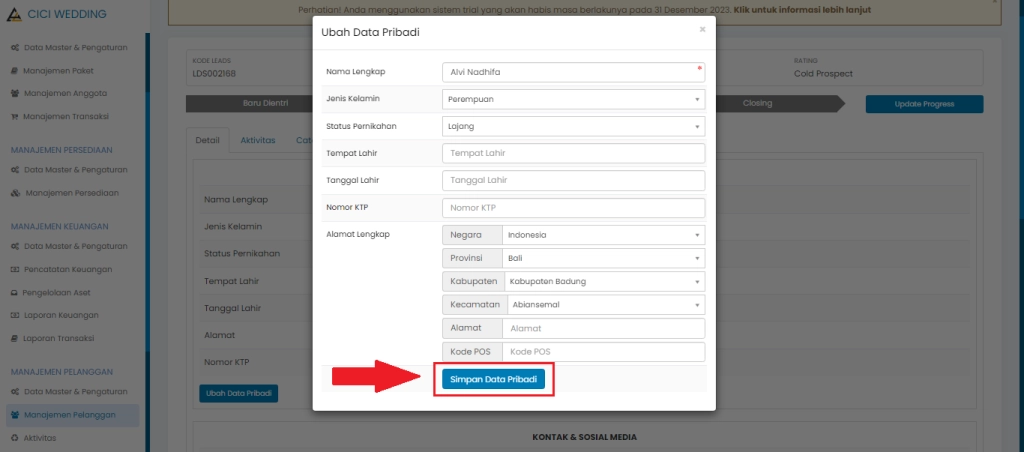Open the Provinsi dropdown showing Bali

point(603,258)
